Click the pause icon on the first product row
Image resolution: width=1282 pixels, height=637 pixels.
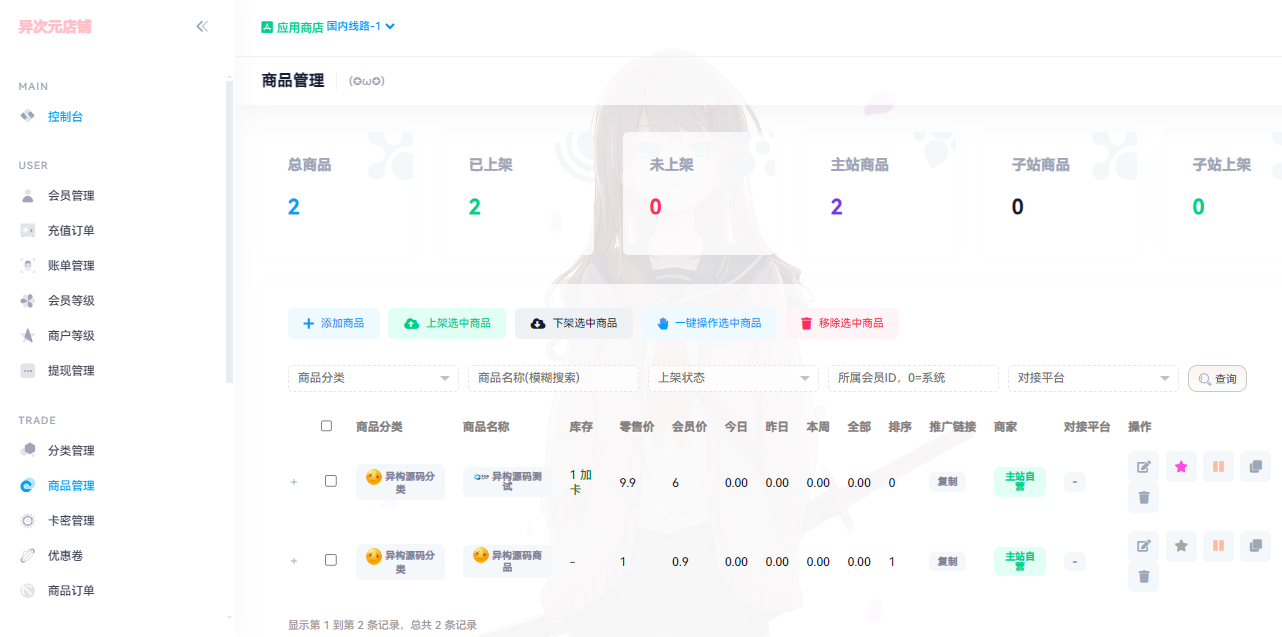1218,466
